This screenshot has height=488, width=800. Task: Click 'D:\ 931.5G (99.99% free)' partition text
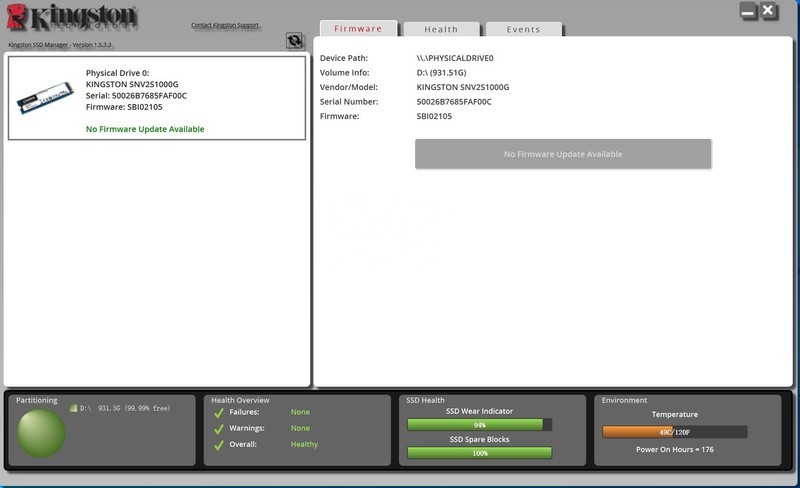124,408
